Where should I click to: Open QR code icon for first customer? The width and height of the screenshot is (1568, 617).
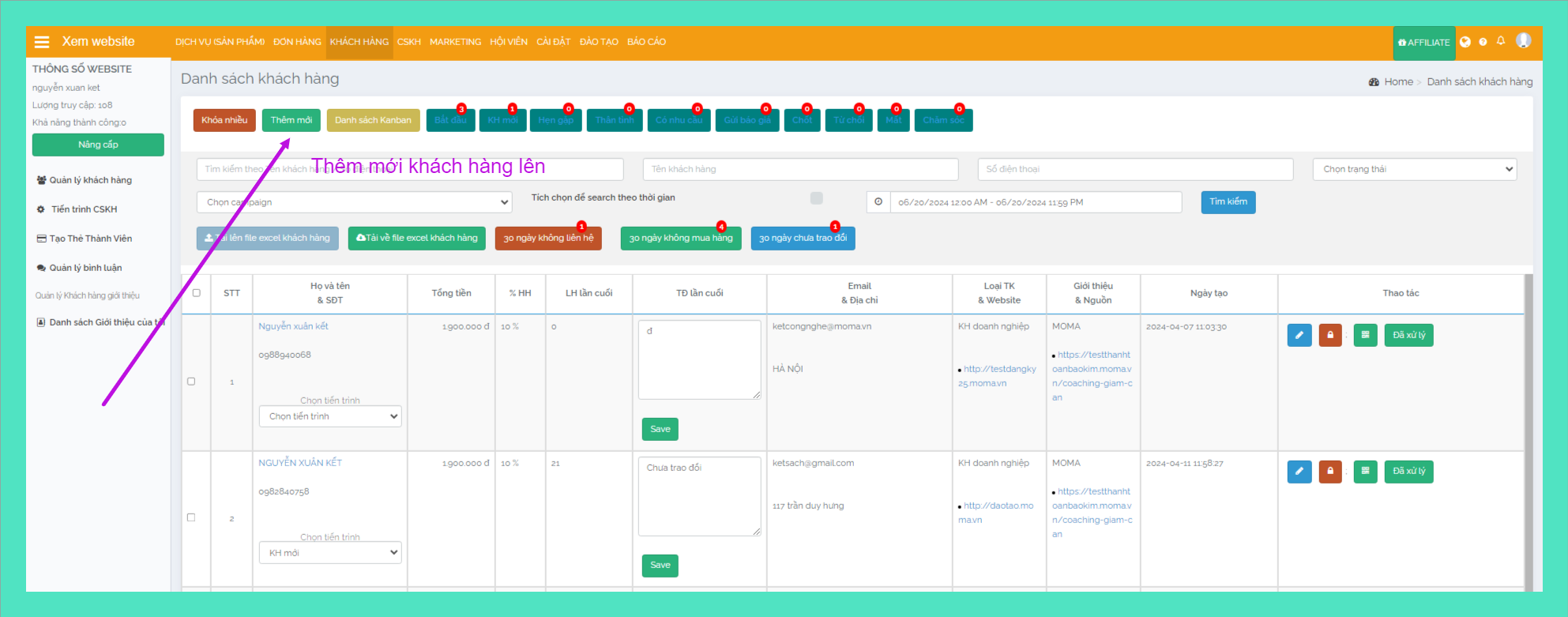pos(1365,335)
